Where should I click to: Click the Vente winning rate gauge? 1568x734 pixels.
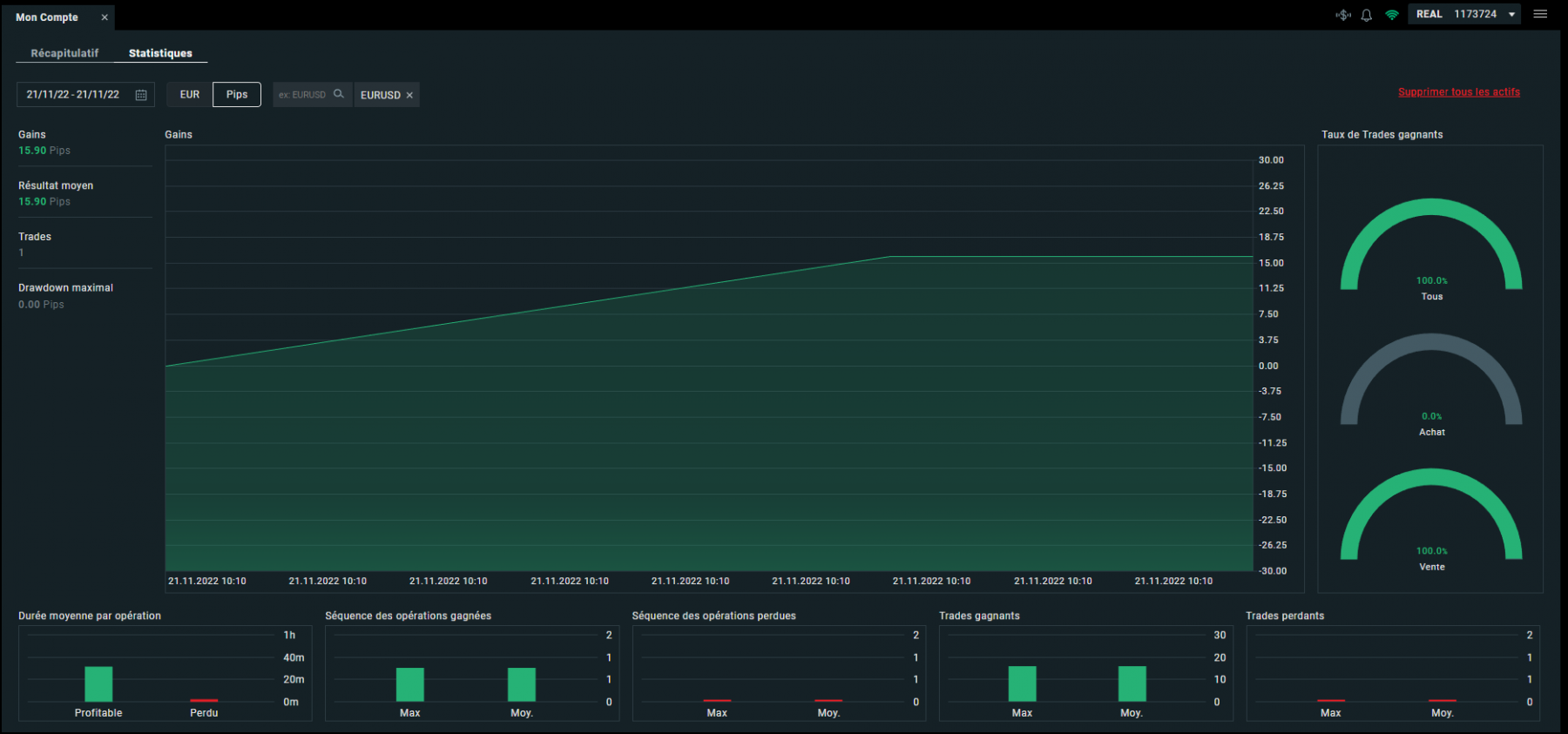[x=1431, y=518]
